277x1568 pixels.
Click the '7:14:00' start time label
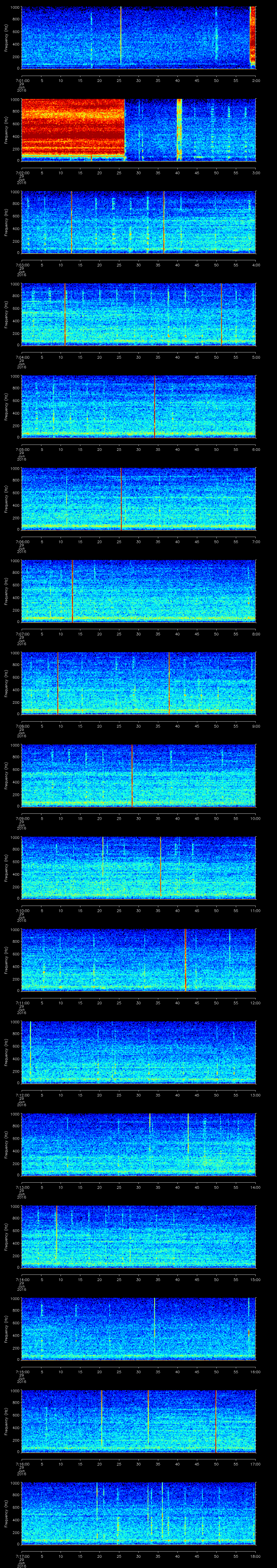pyautogui.click(x=22, y=1279)
